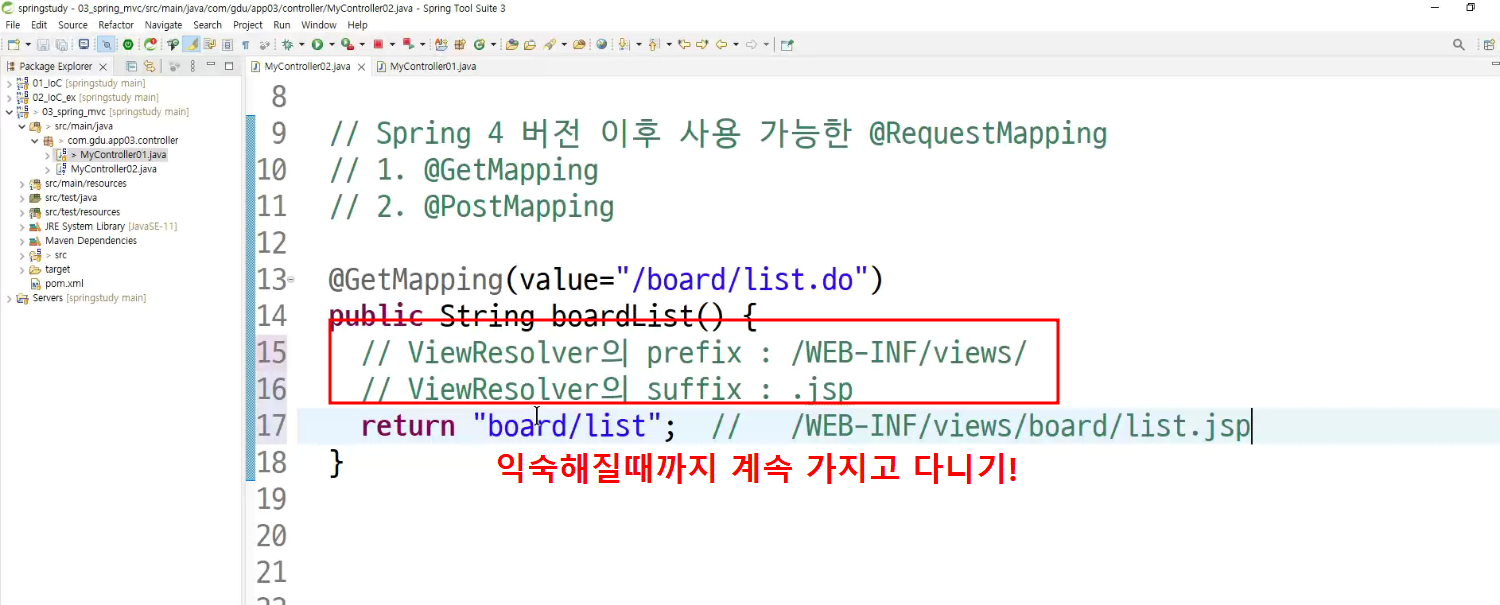The image size is (1500, 605).
Task: Switch to MyController01.java editor tab
Action: pyautogui.click(x=426, y=67)
